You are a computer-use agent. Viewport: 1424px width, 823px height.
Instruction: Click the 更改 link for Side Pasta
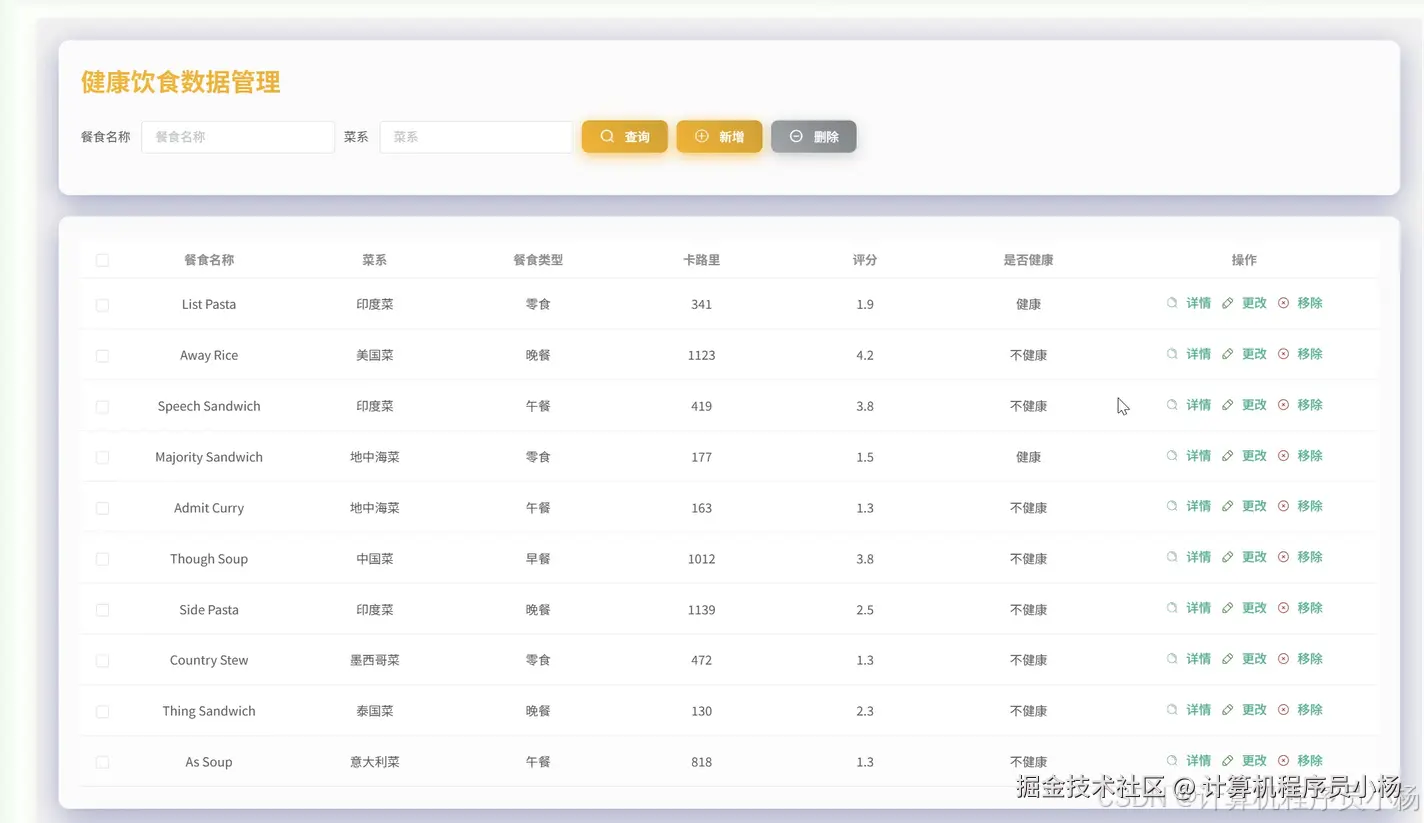[1254, 607]
